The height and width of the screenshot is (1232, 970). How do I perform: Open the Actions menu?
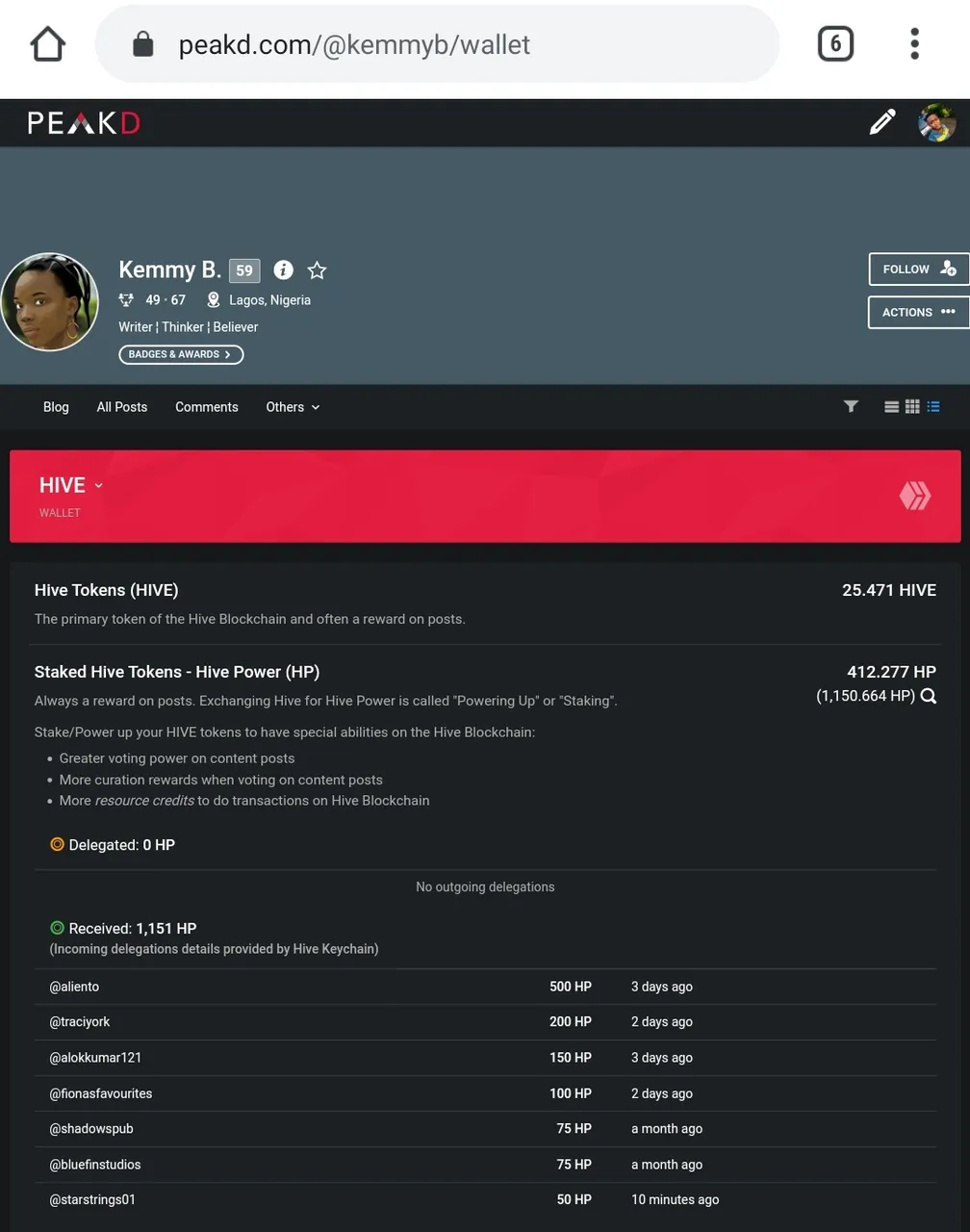(919, 312)
